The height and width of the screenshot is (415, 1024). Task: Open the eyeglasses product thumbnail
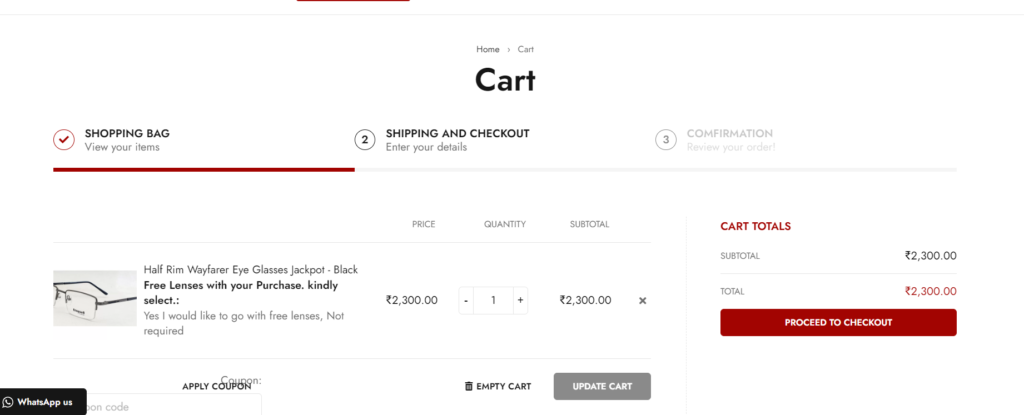[95, 298]
